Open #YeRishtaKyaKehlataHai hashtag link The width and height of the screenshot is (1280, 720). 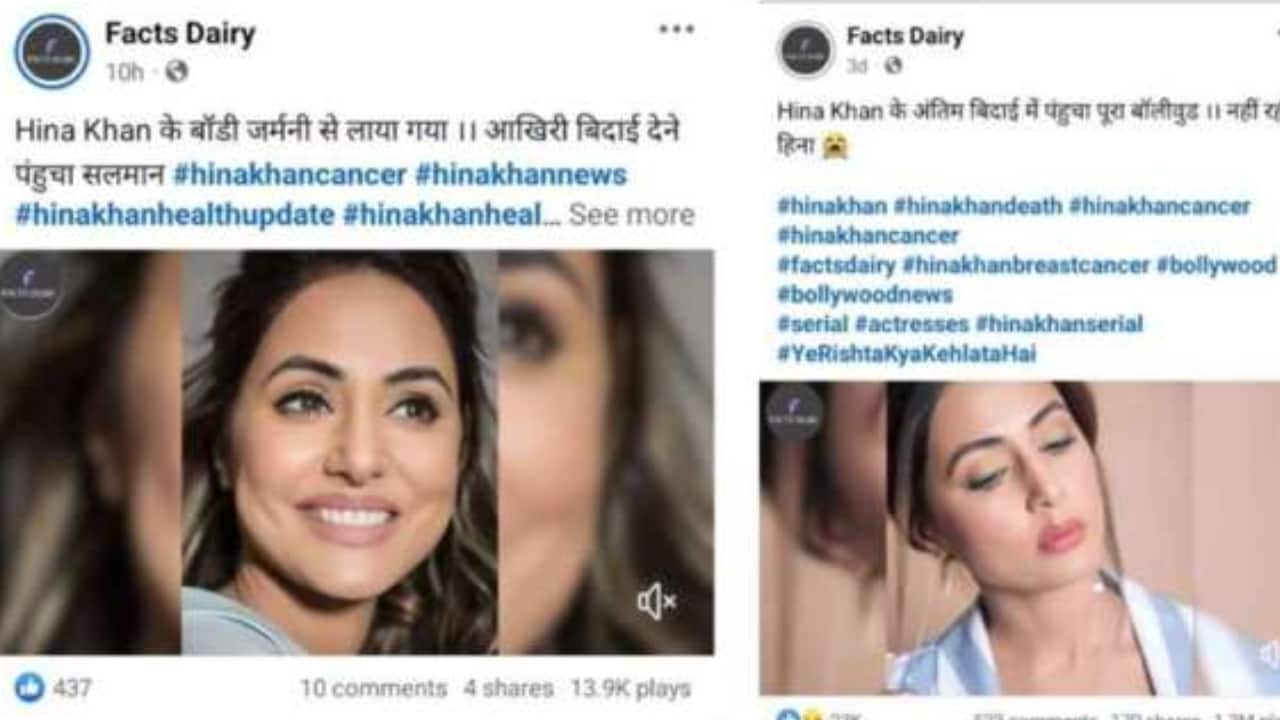(906, 353)
